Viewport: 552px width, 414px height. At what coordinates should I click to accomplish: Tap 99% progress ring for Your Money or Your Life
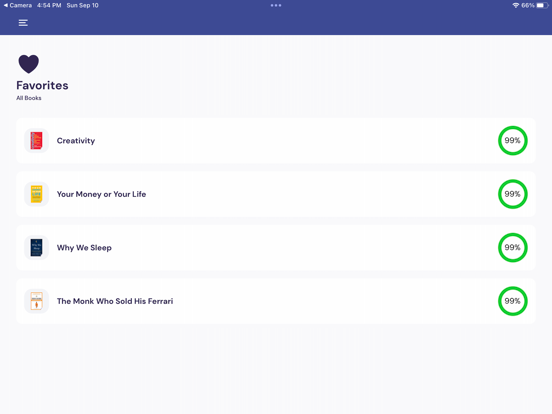click(513, 194)
